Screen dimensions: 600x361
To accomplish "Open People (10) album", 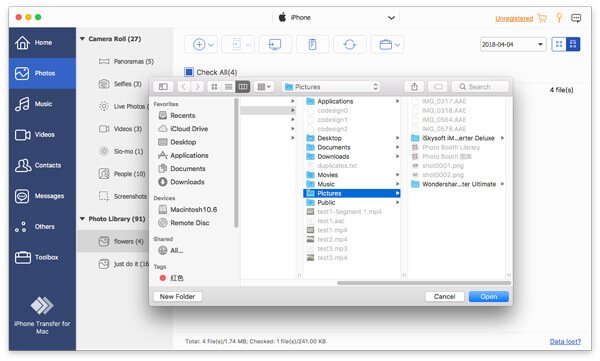I will [129, 174].
